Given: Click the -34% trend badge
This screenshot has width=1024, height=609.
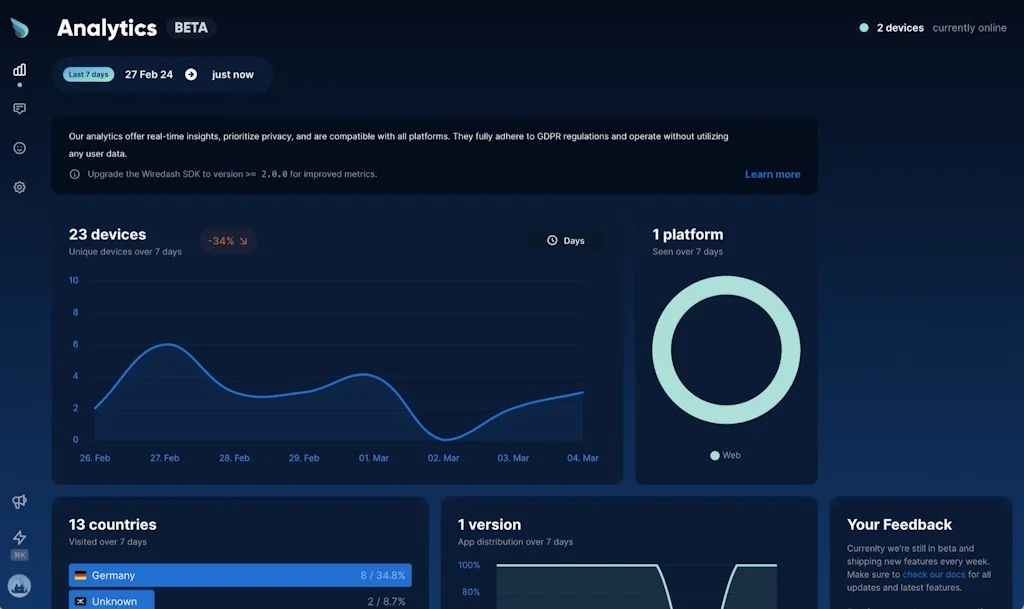Looking at the screenshot, I should (x=227, y=240).
